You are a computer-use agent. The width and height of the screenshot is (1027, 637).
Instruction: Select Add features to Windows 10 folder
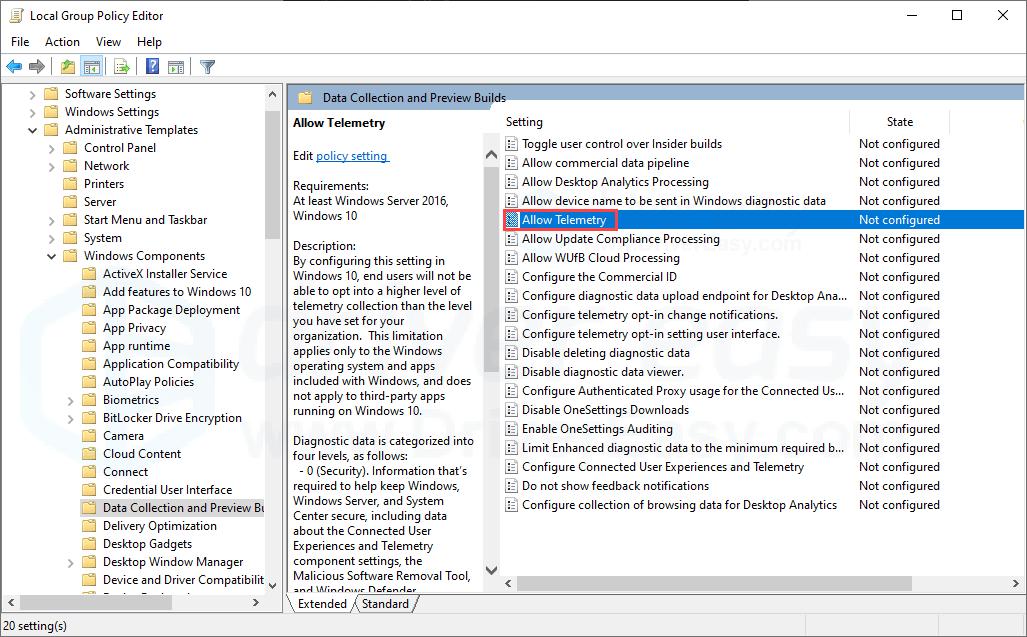coord(177,292)
